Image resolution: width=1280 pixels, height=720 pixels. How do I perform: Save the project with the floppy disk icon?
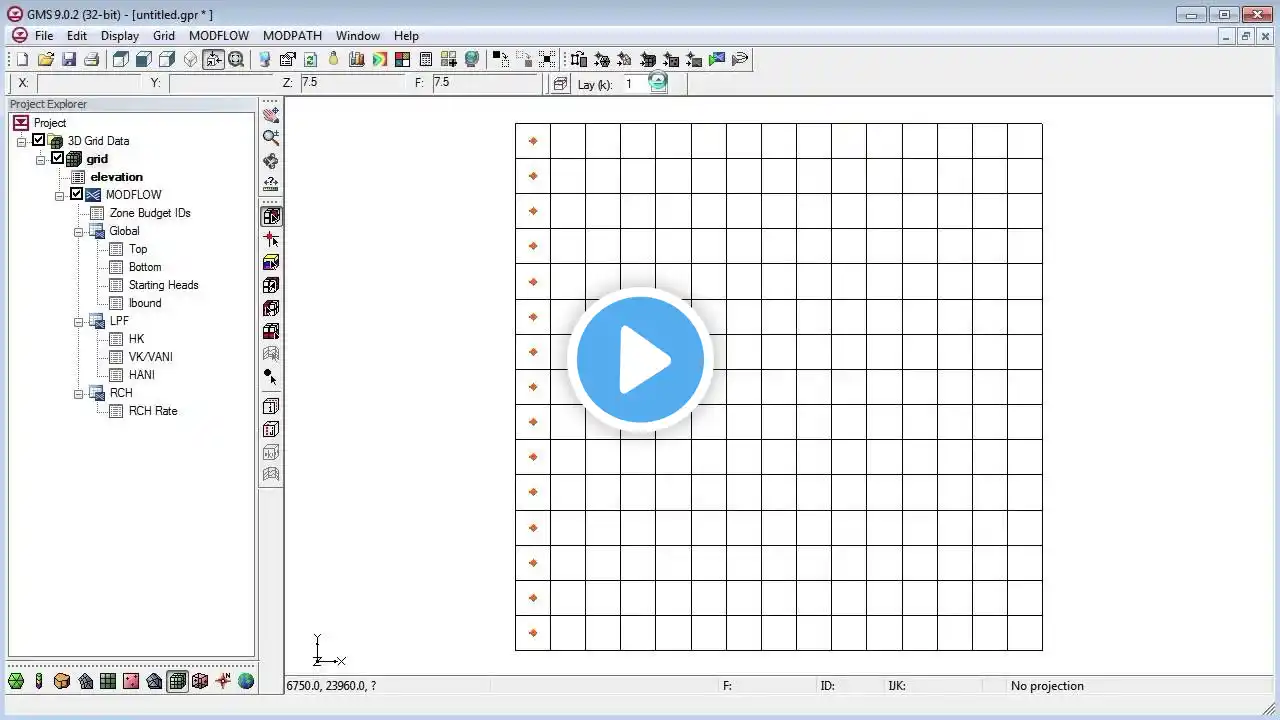[x=68, y=59]
